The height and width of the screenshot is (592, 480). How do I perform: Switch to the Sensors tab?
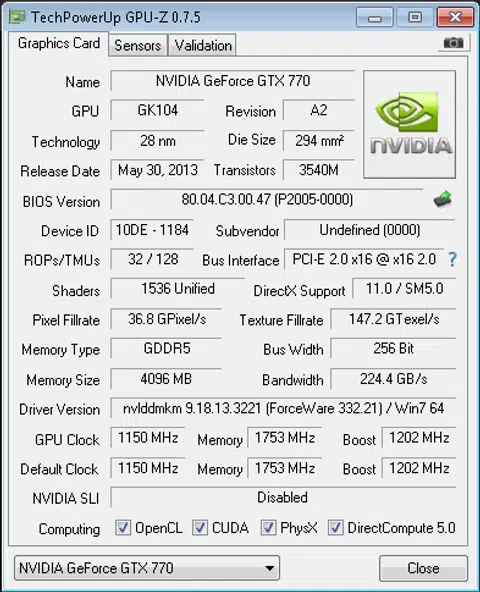137,46
